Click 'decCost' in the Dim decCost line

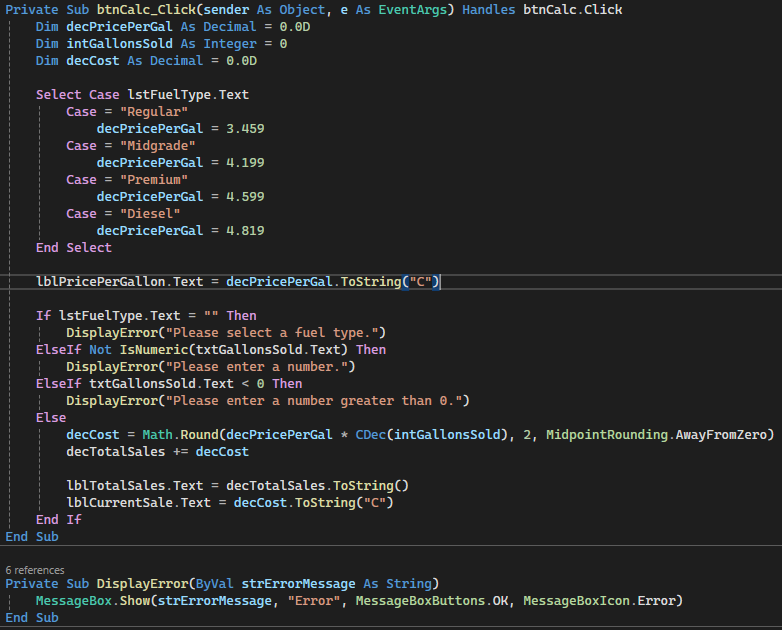93,61
